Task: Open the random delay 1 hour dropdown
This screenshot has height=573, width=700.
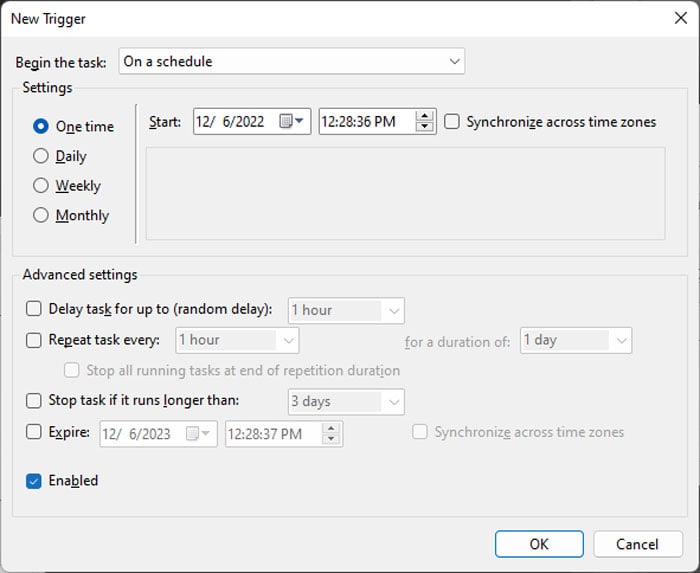Action: pyautogui.click(x=346, y=310)
